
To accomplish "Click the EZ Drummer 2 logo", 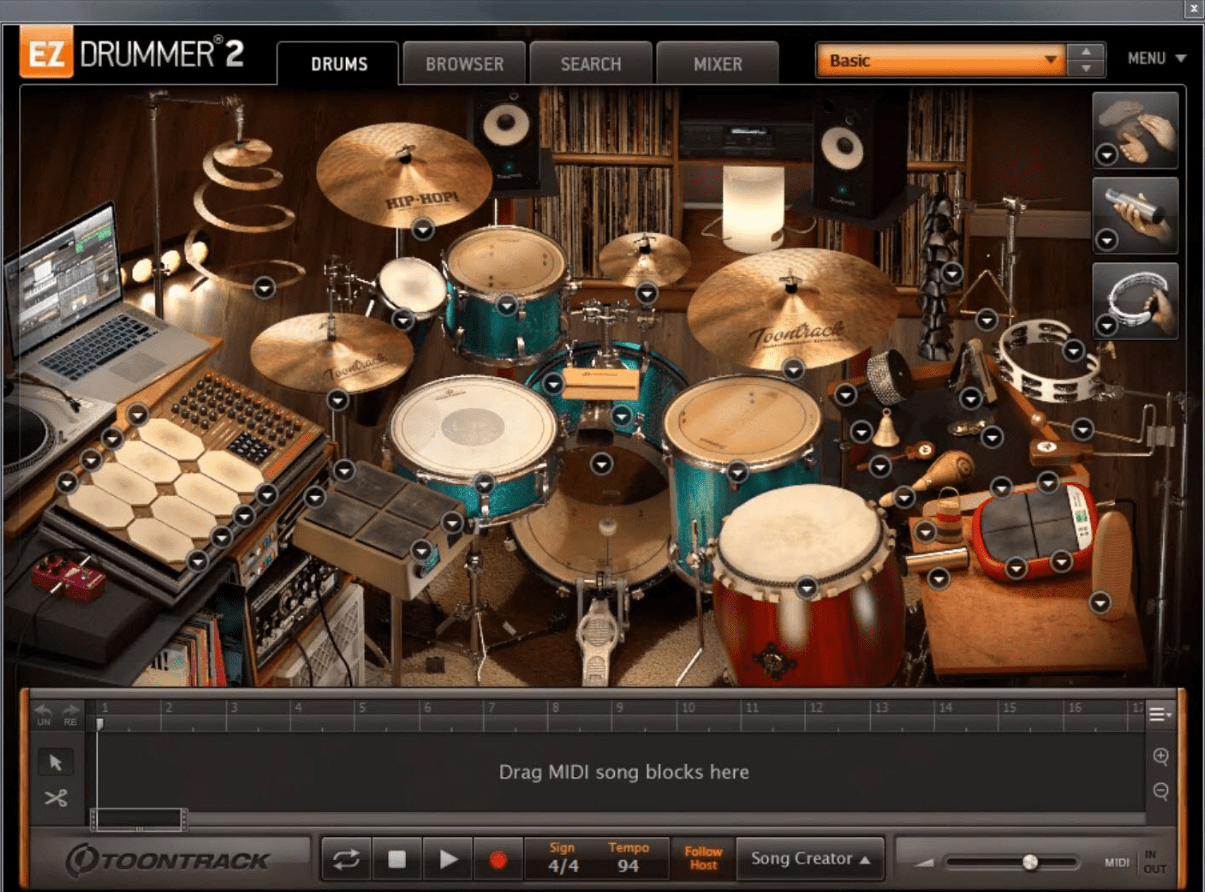I will pos(132,52).
